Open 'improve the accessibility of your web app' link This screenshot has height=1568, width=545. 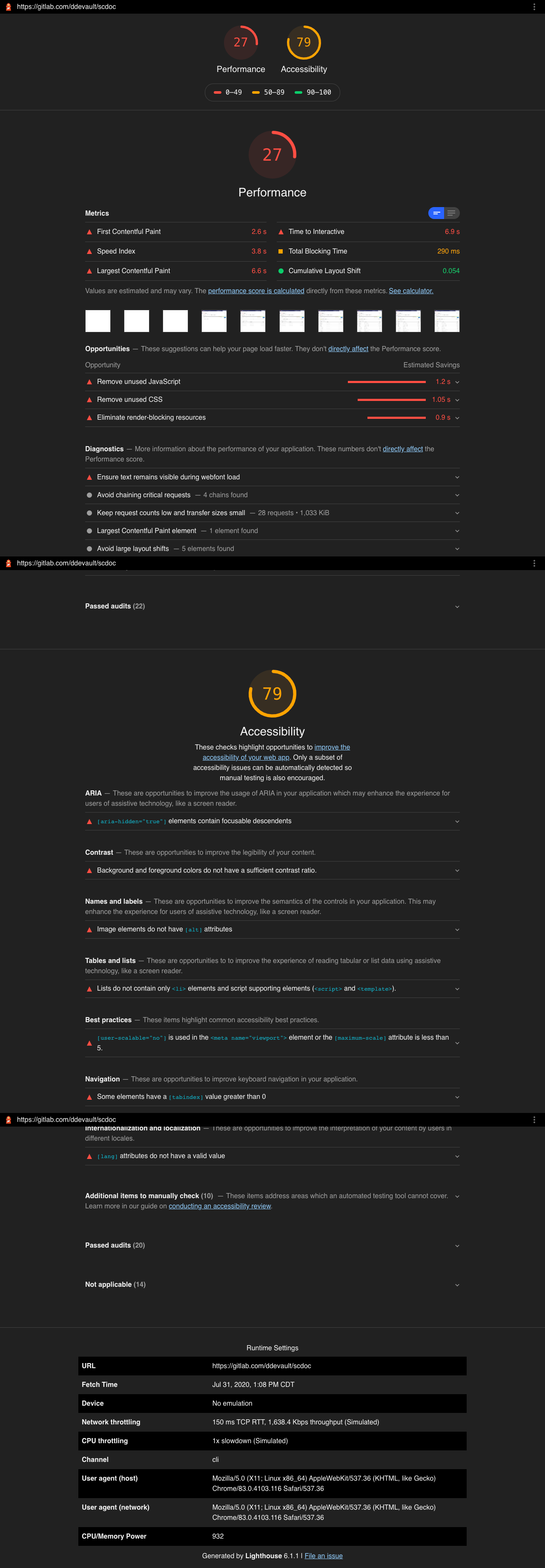[x=276, y=752]
